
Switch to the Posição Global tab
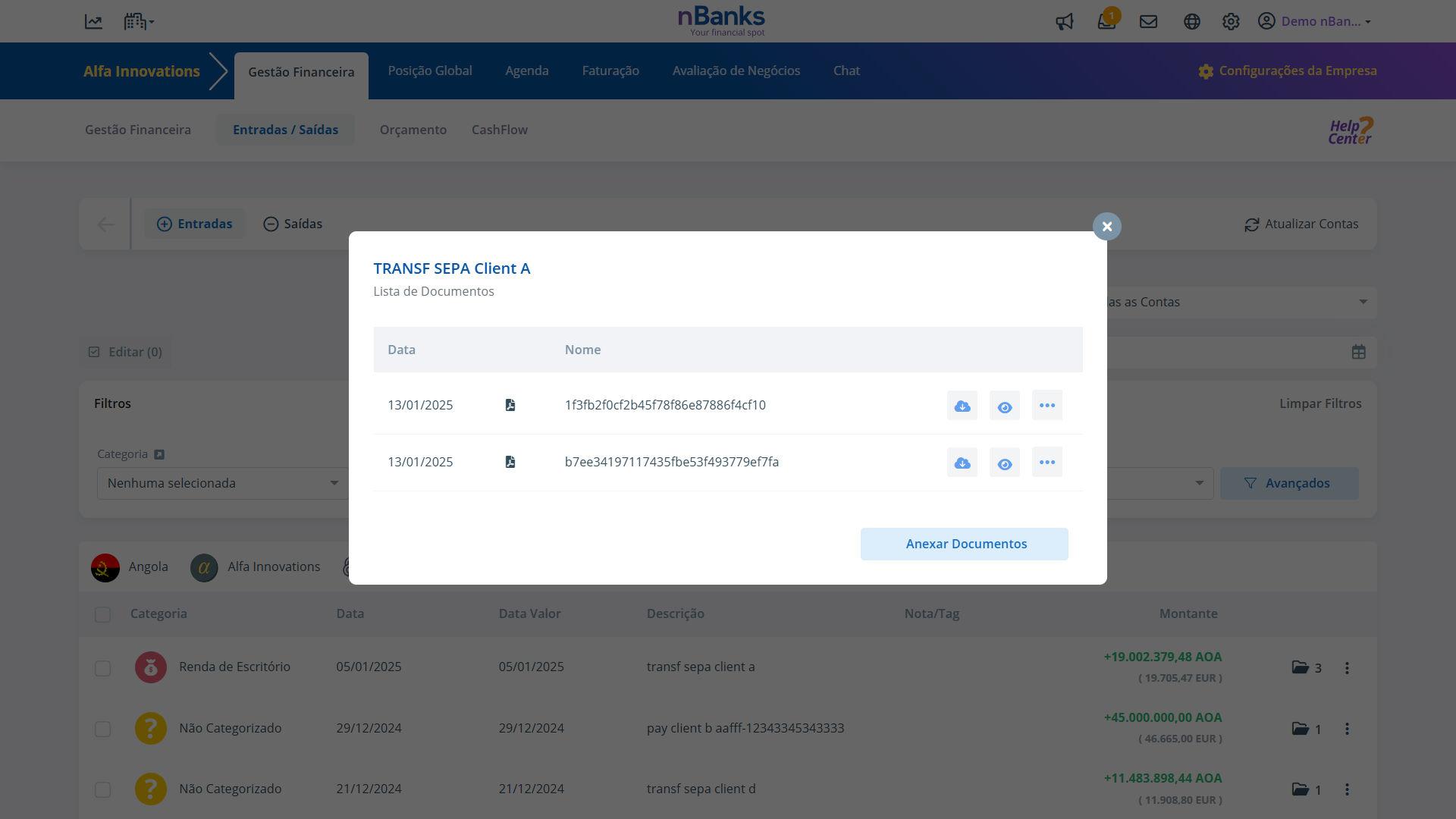point(429,71)
